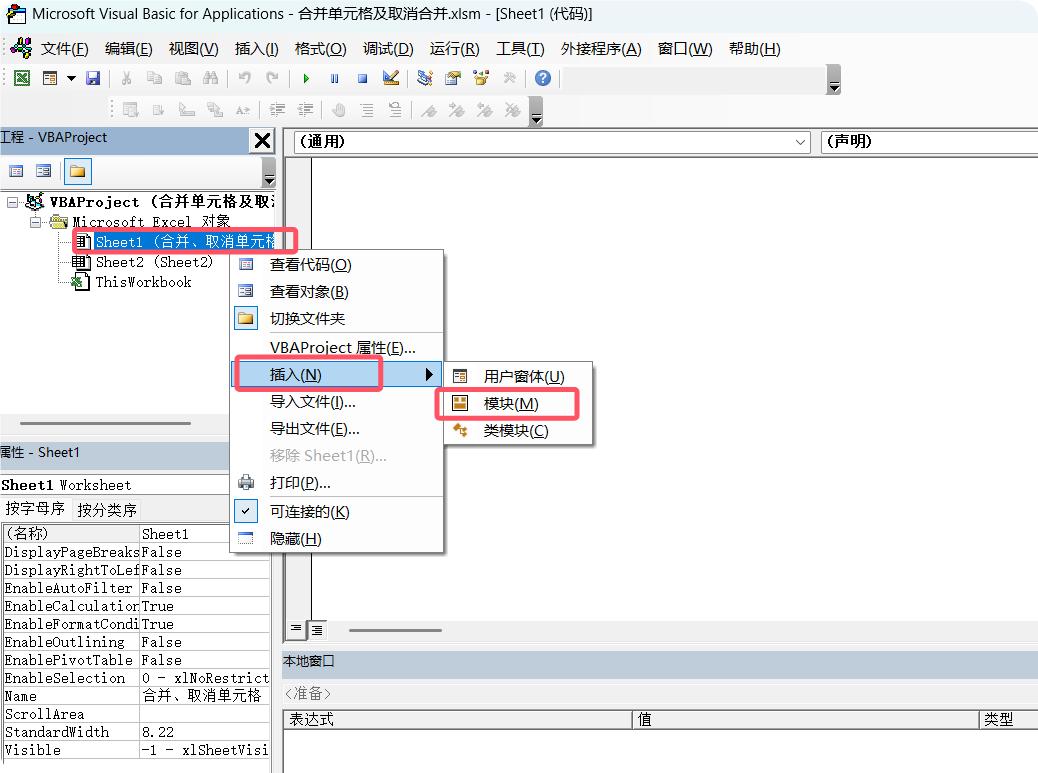The width and height of the screenshot is (1038, 773).
Task: Select ThisWorkbook in project tree
Action: click(143, 282)
